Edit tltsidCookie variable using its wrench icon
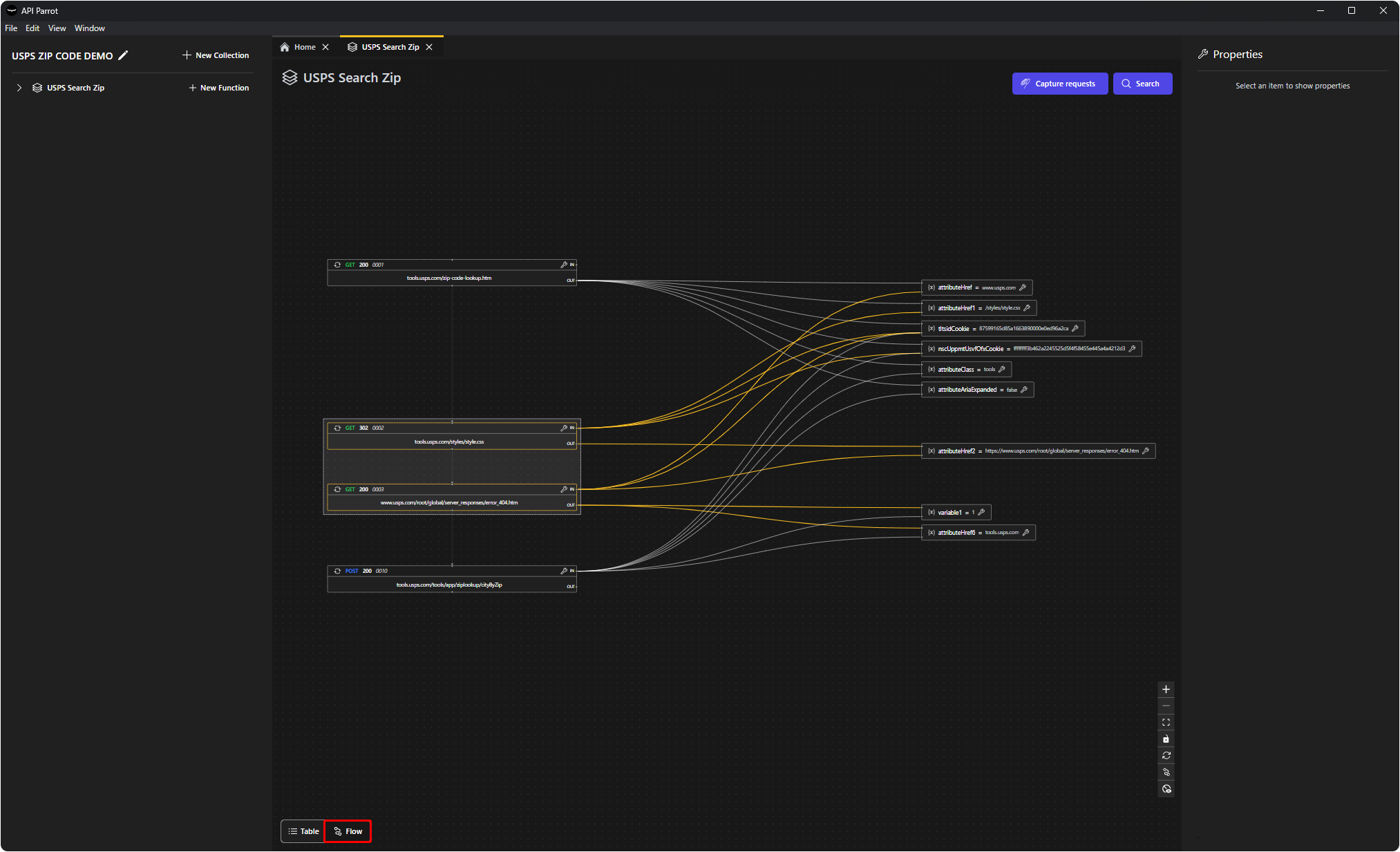Viewport: 1400px width, 852px height. tap(1075, 328)
